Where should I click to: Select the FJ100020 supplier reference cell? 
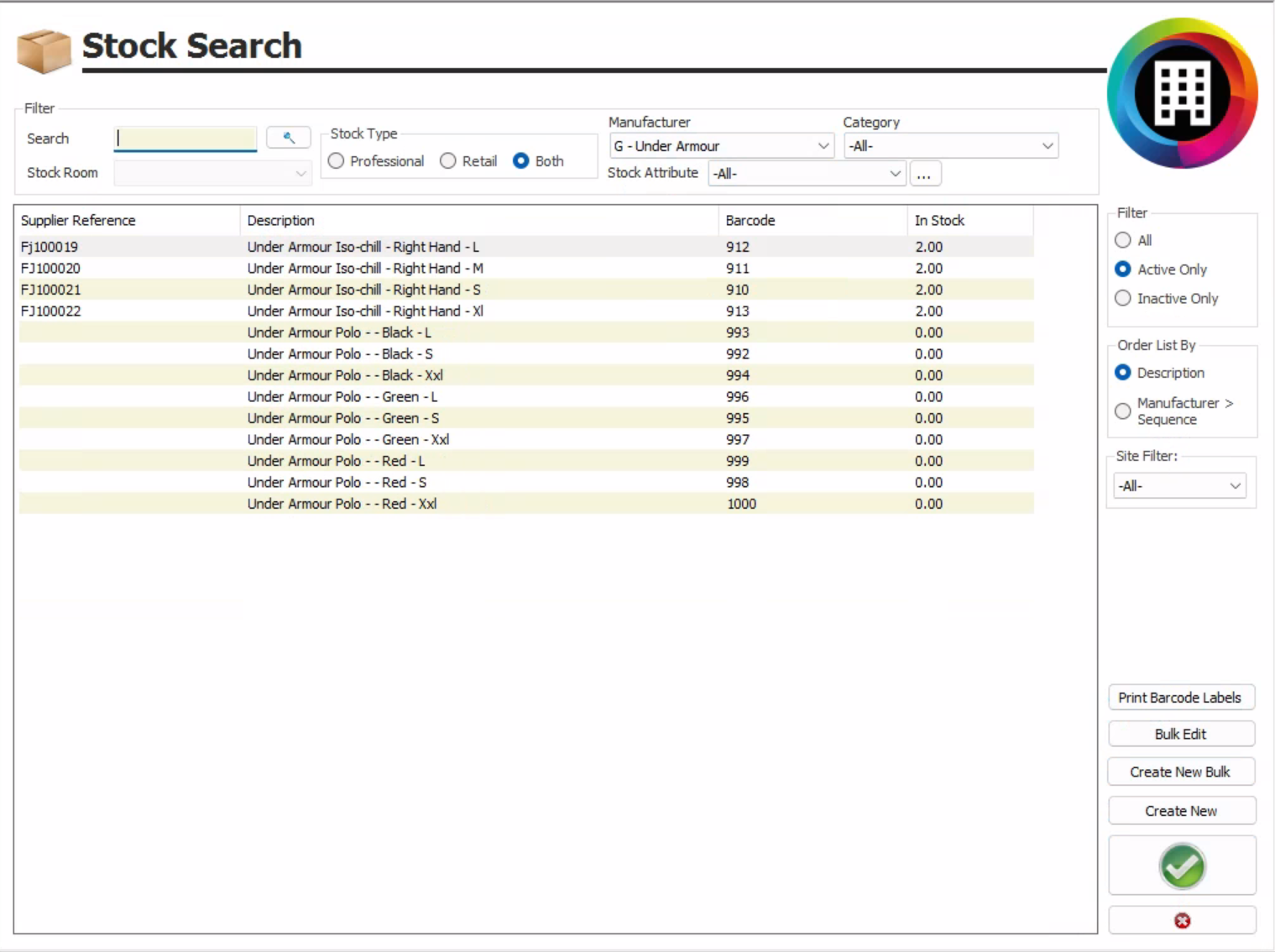click(50, 269)
